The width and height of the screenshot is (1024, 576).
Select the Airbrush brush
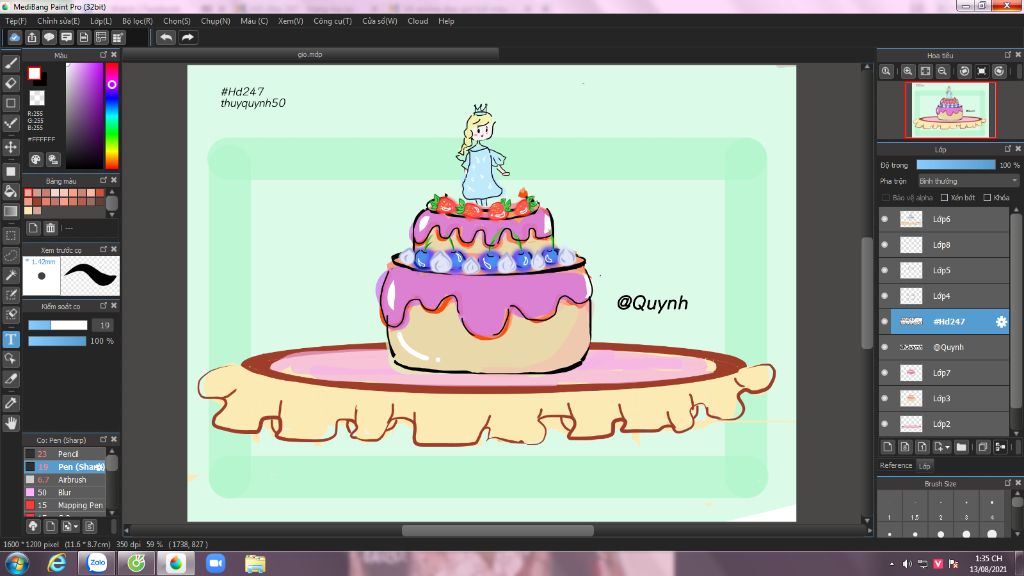(x=65, y=479)
